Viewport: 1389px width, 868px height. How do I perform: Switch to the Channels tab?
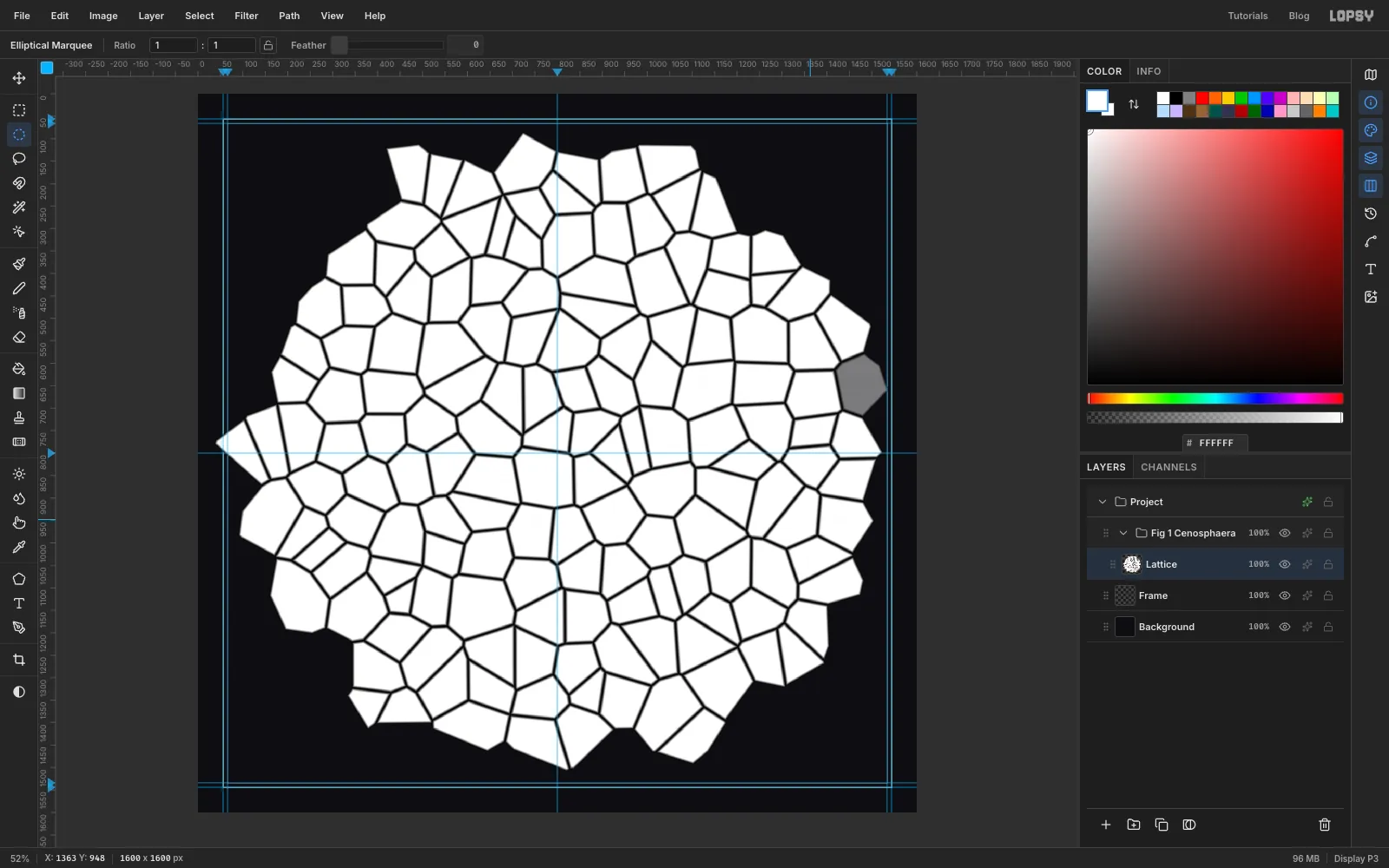click(1168, 467)
